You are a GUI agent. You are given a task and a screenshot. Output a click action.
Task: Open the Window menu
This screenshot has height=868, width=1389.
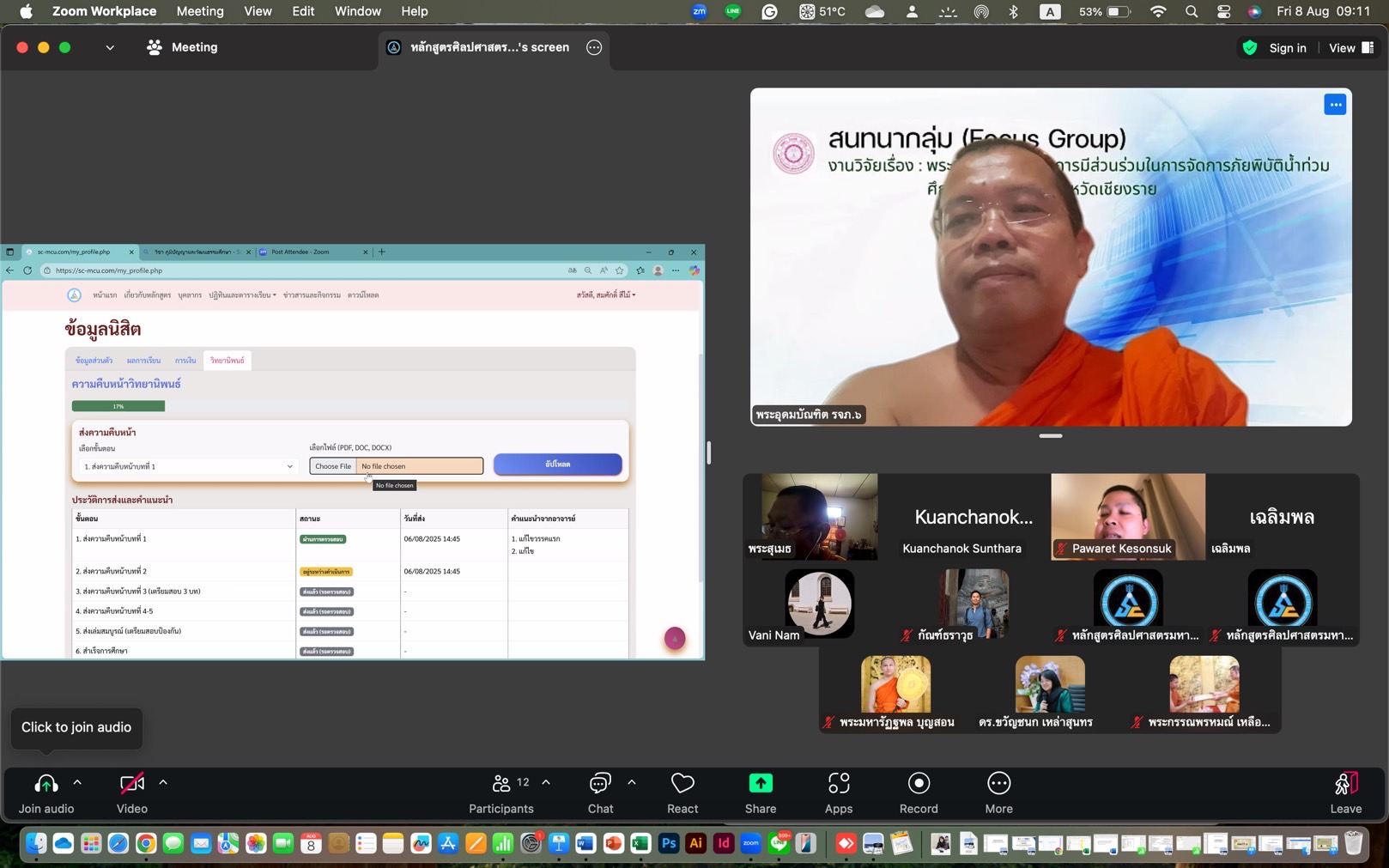(357, 12)
